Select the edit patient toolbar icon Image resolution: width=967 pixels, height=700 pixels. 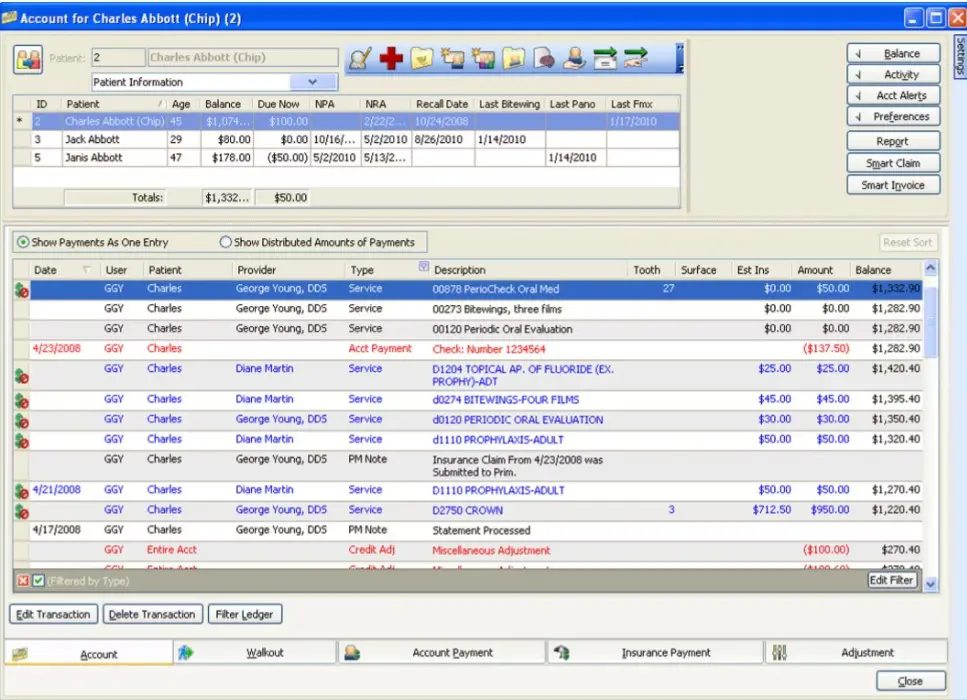click(x=362, y=58)
